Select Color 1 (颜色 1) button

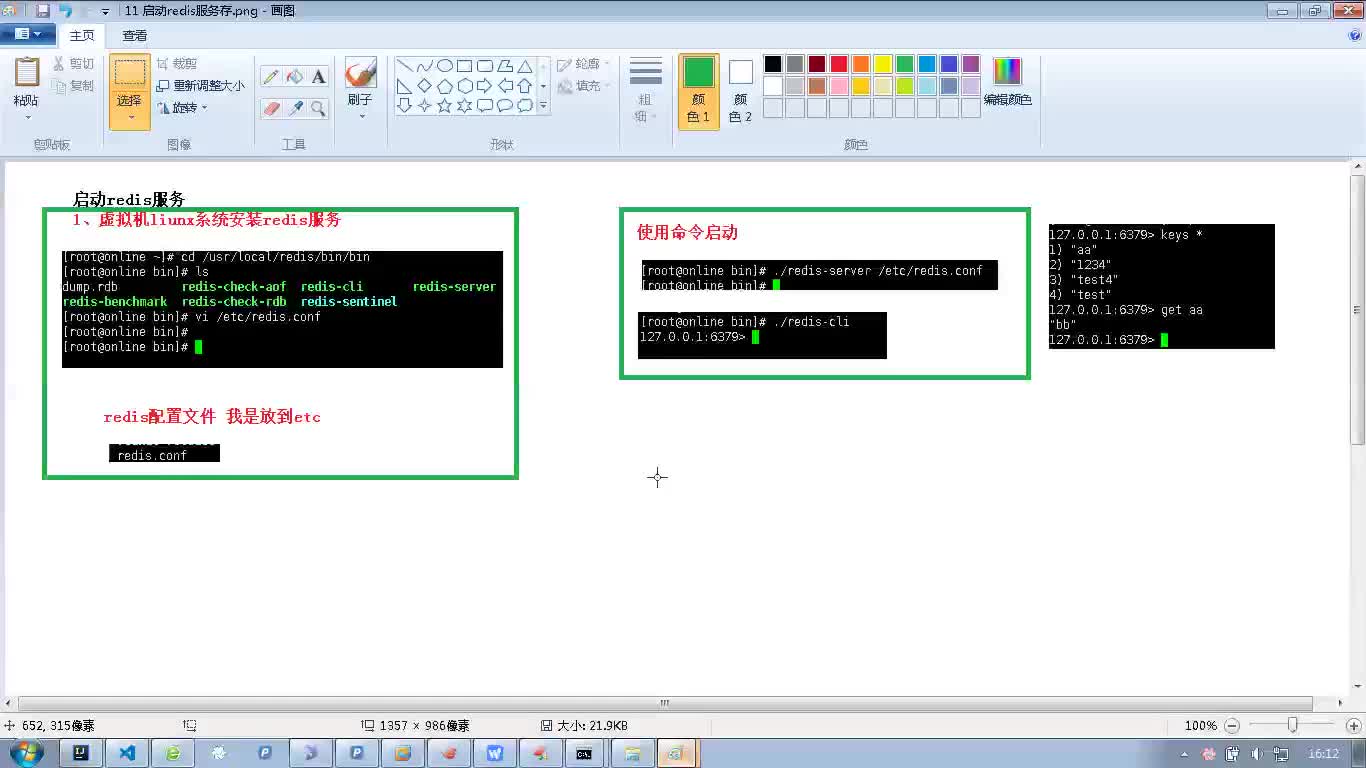(x=699, y=91)
